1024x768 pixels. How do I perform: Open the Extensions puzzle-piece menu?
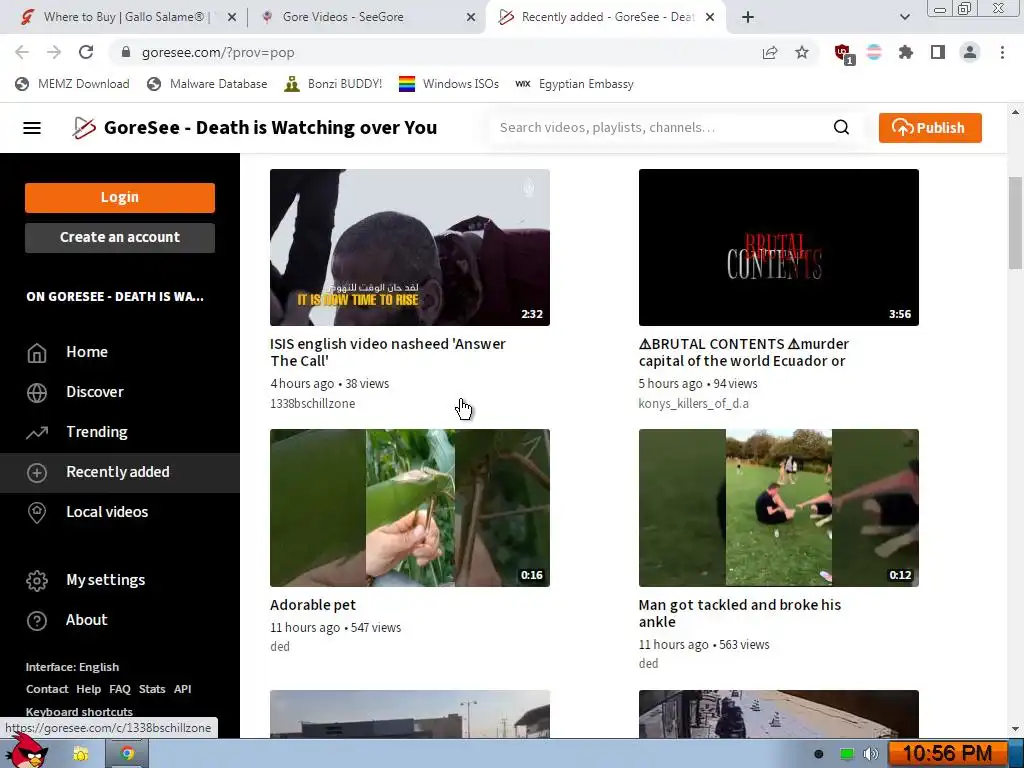point(906,52)
